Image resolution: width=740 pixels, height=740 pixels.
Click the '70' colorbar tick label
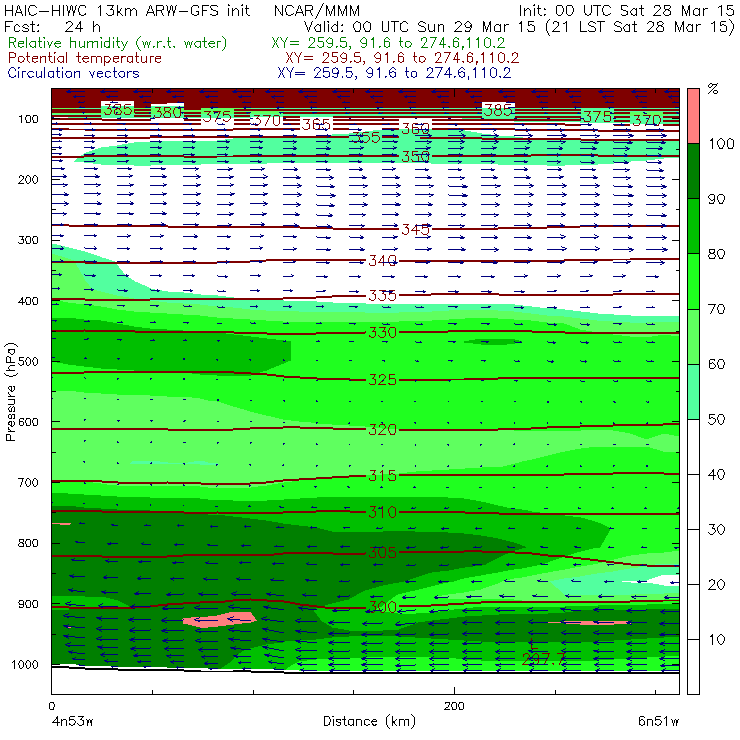click(x=716, y=309)
